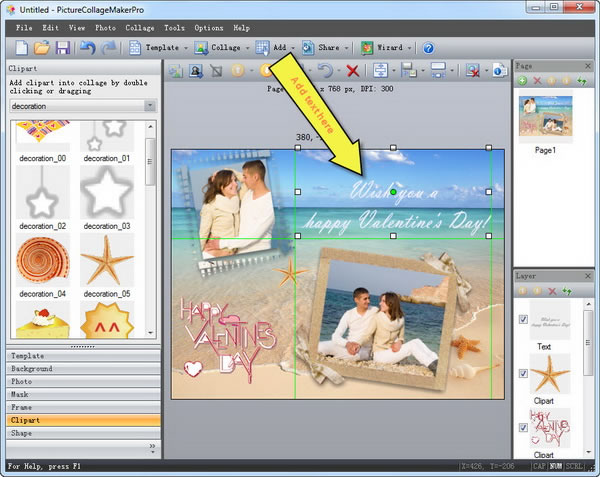600x477 pixels.
Task: Expand the Wizard toolbar dropdown
Action: pos(410,47)
